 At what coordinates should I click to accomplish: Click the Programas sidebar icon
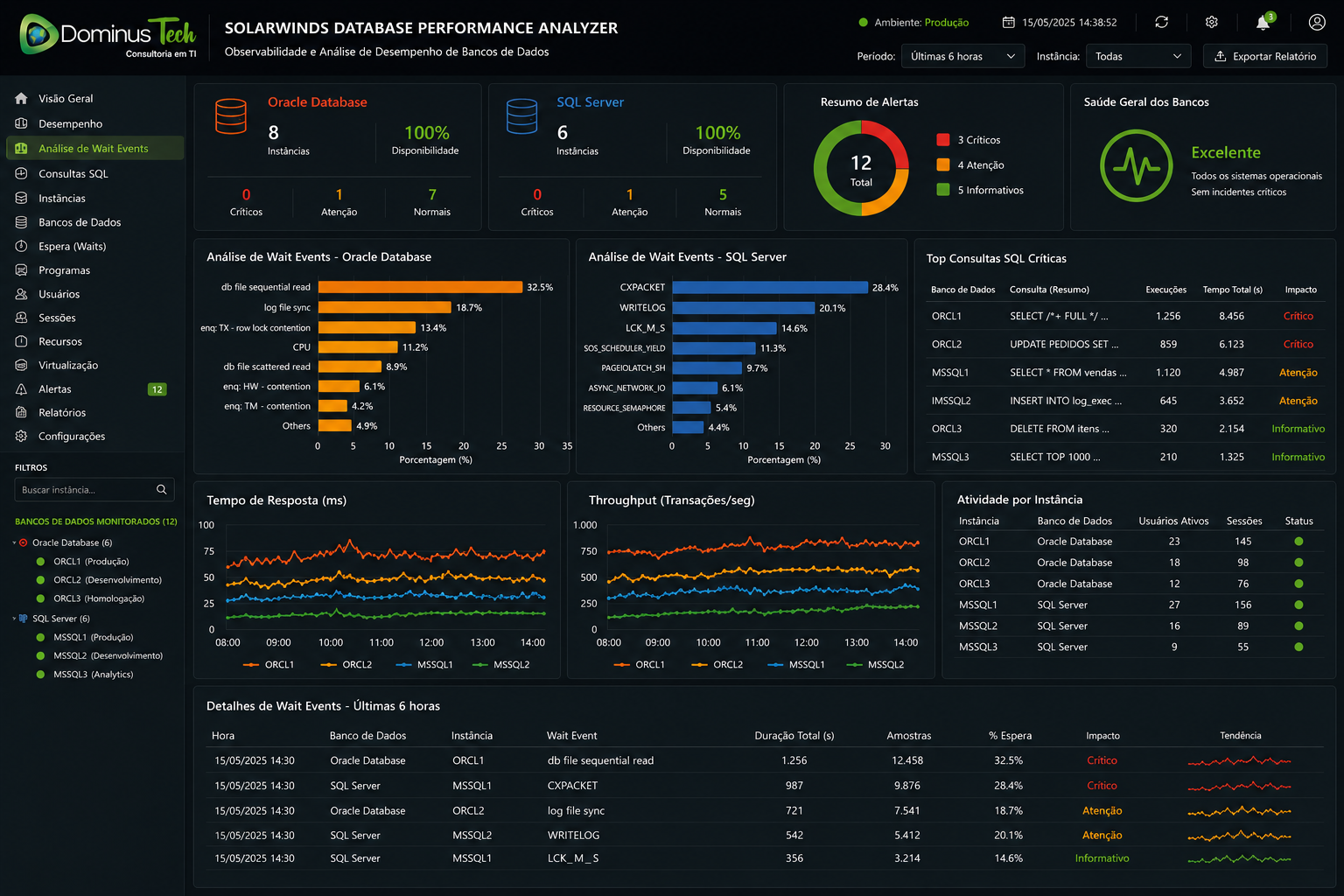pyautogui.click(x=21, y=270)
